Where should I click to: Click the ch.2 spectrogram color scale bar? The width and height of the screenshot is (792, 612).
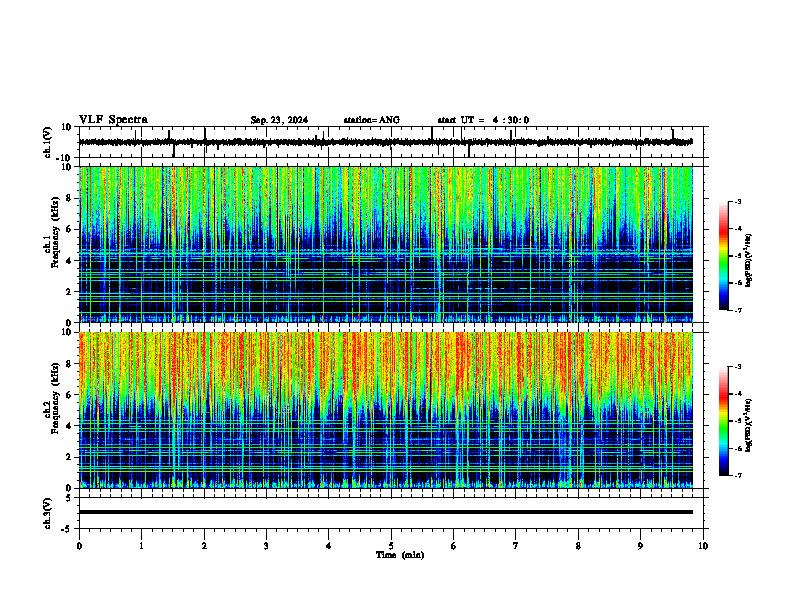pyautogui.click(x=724, y=421)
